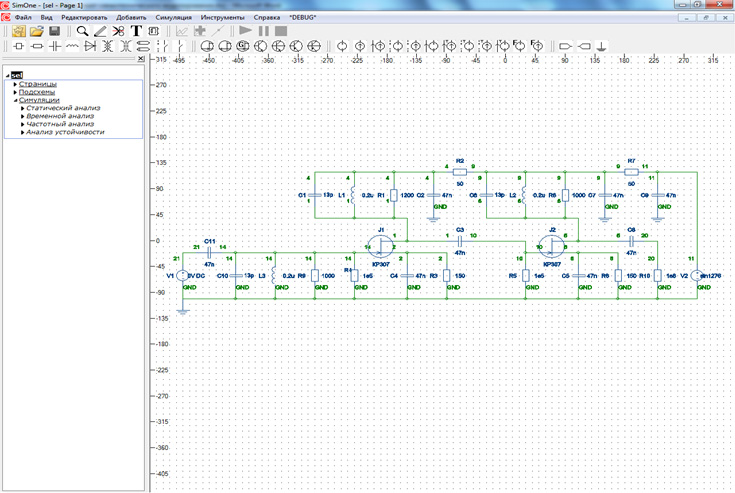Open a file with the folder icon
735x493 pixels.
[37, 31]
